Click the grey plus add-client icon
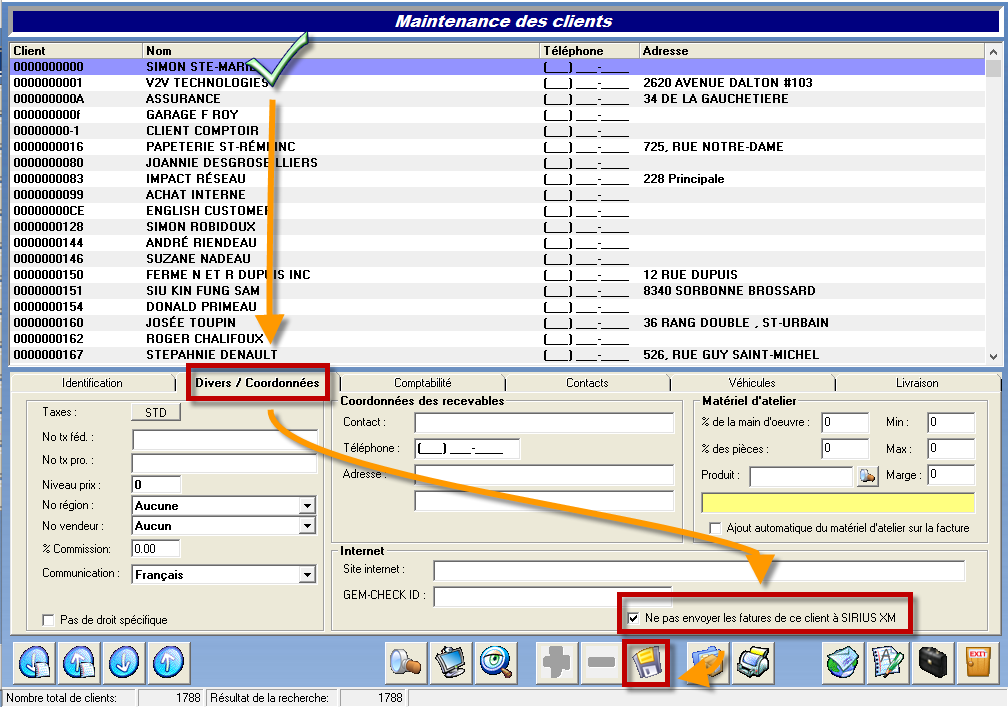 (x=557, y=662)
